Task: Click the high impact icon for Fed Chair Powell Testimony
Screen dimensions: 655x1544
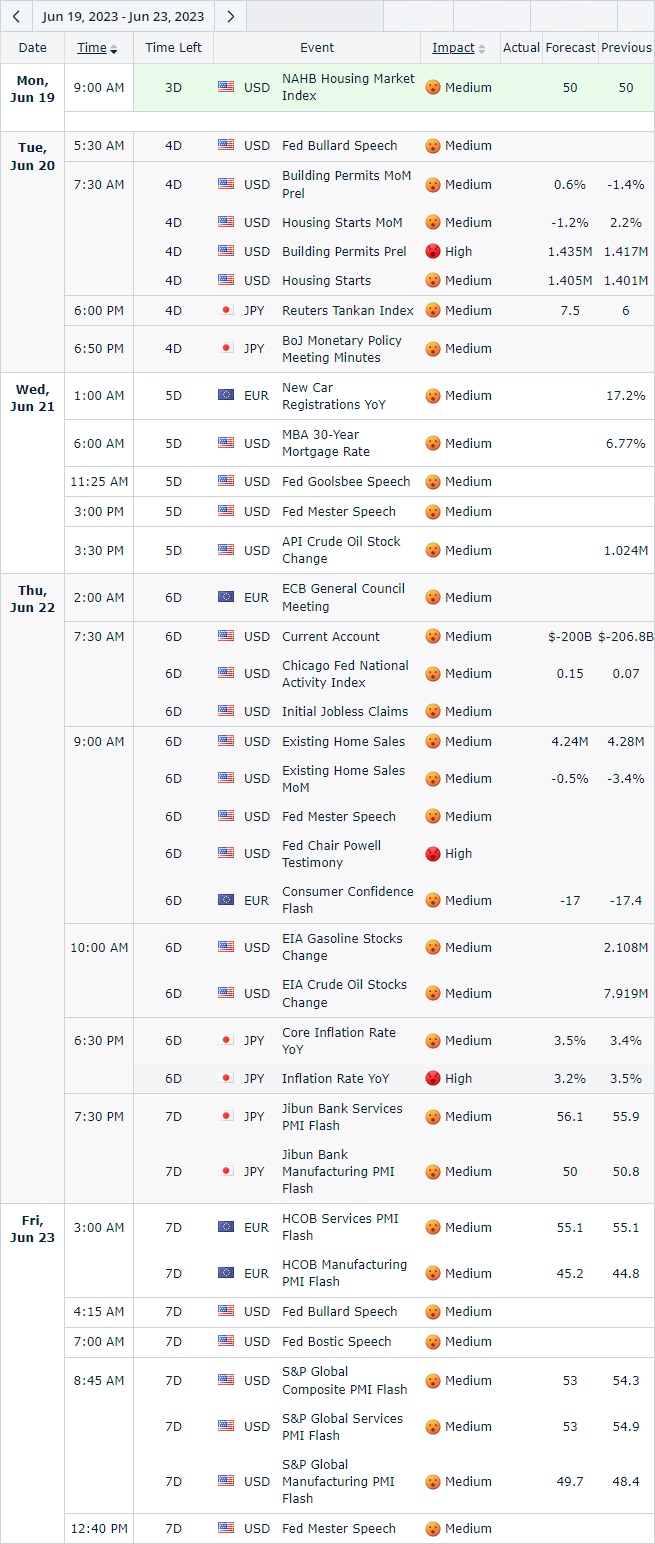Action: [x=433, y=854]
